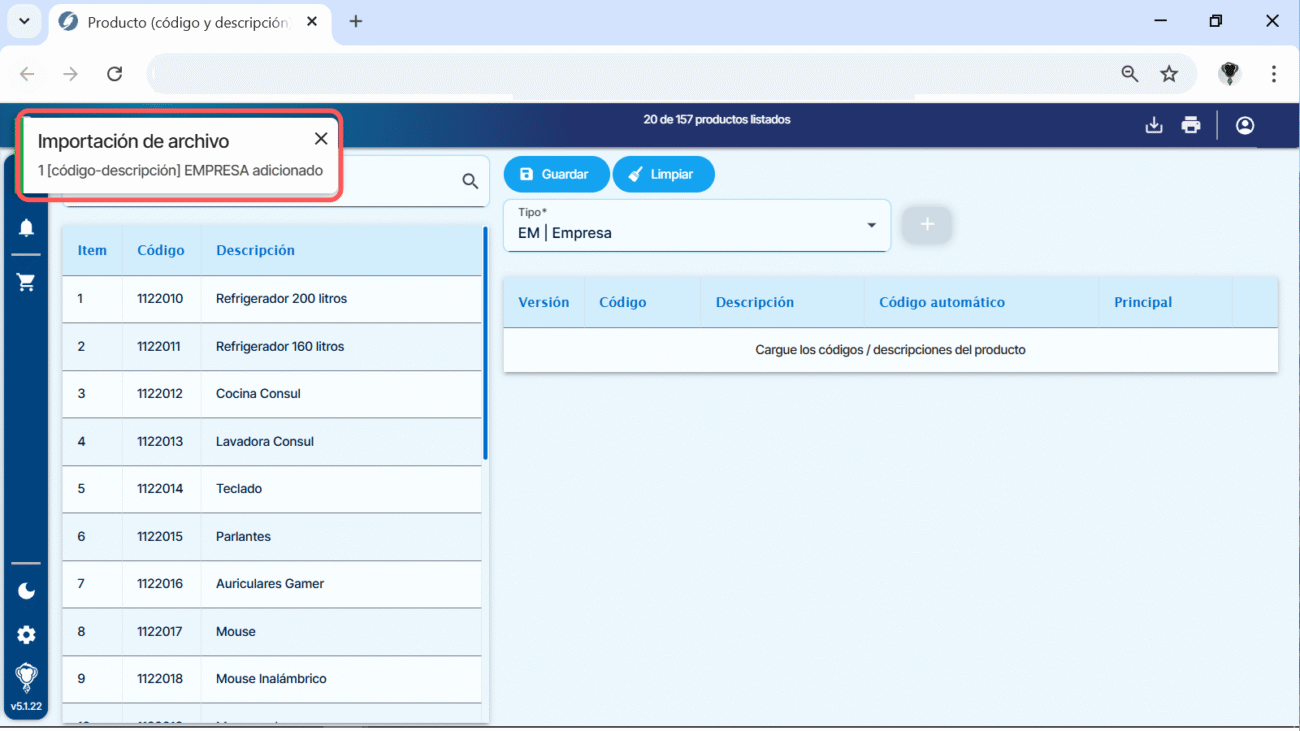This screenshot has width=1300, height=731.
Task: Select the Auriculares Gamer product row
Action: pyautogui.click(x=270, y=584)
